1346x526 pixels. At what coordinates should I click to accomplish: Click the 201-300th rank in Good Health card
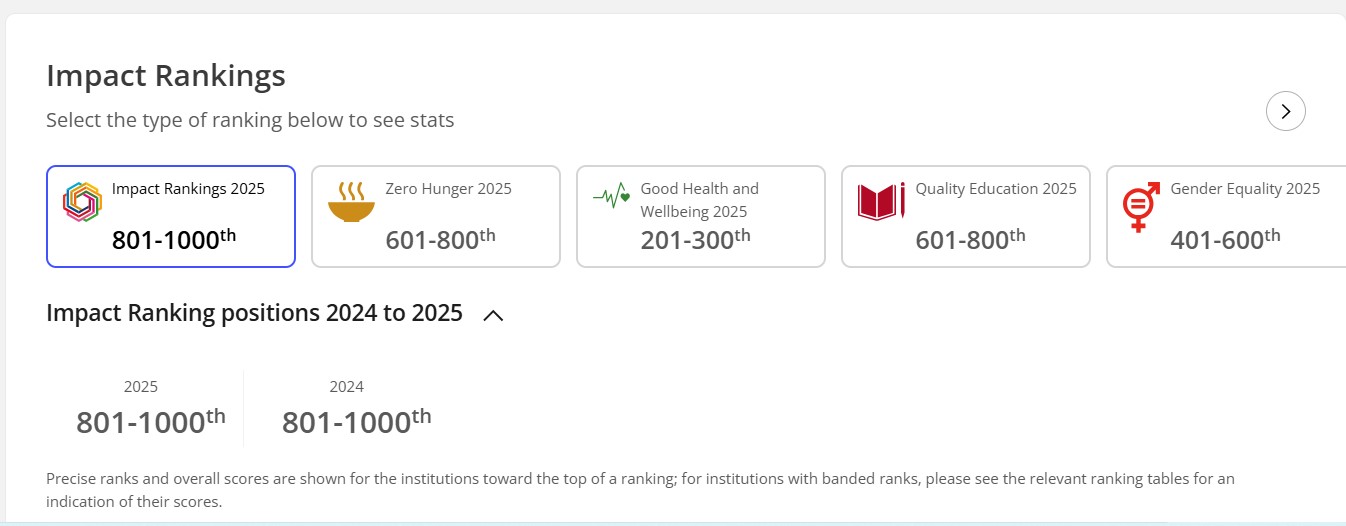pyautogui.click(x=695, y=239)
